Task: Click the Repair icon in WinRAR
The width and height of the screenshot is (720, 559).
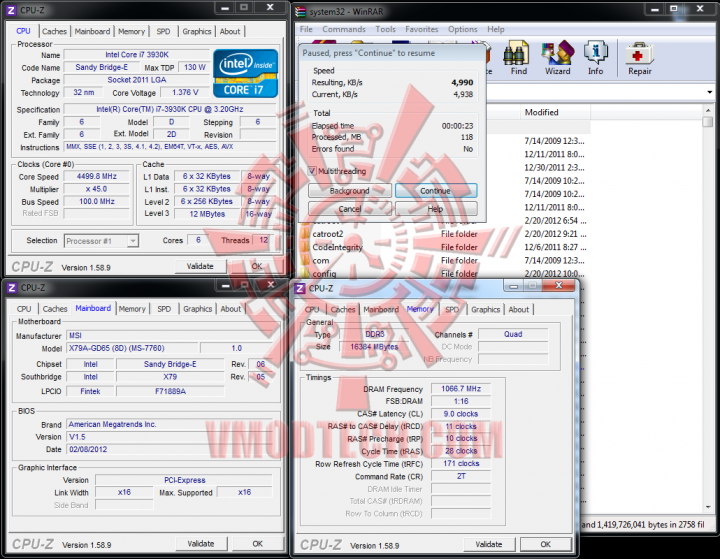Action: [x=640, y=58]
